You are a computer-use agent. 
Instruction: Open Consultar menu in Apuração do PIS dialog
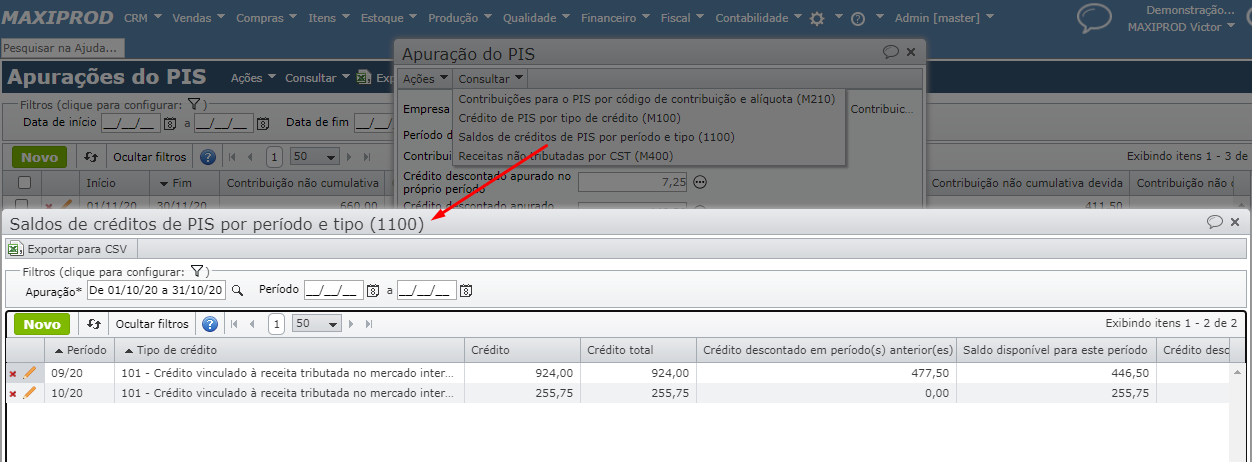click(x=491, y=79)
